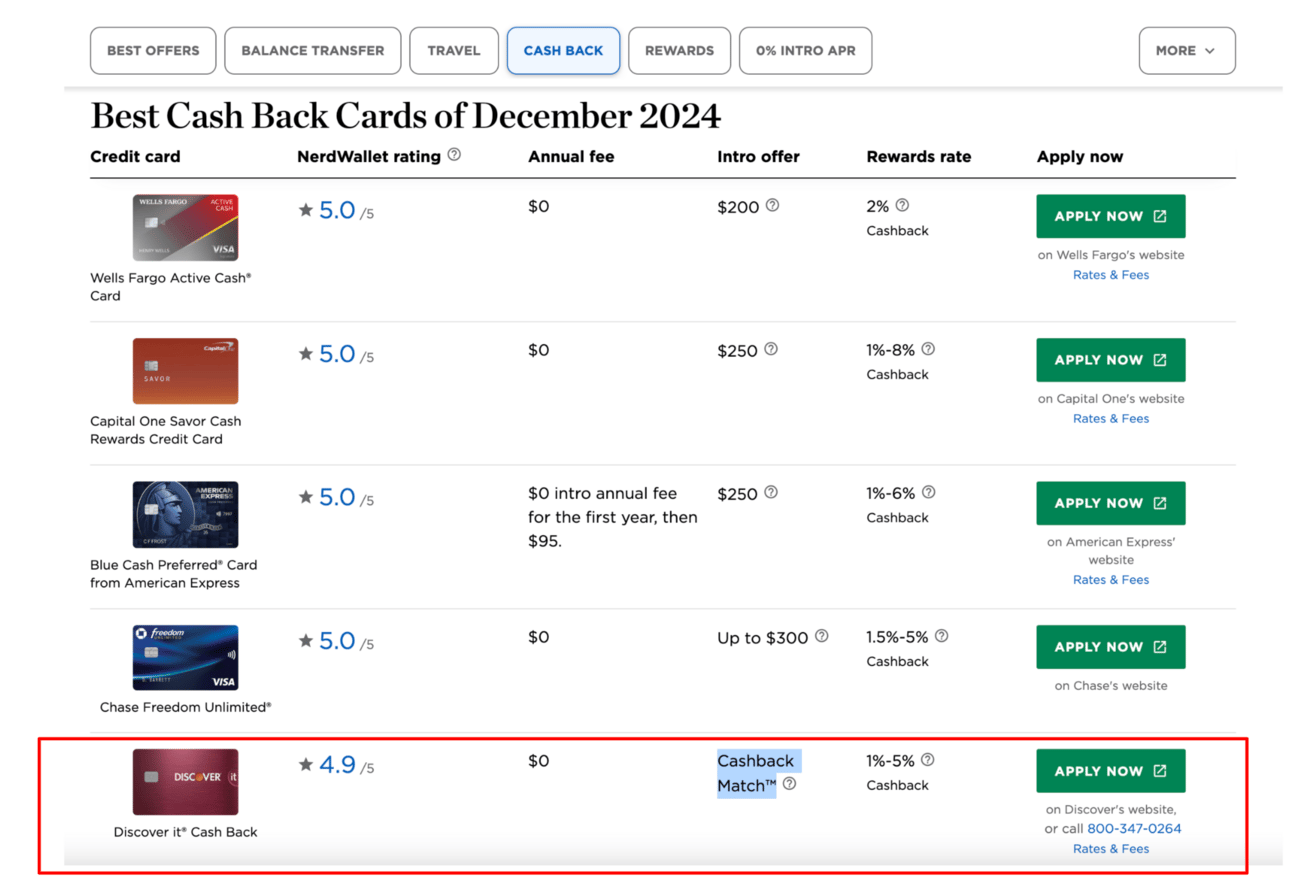Viewport: 1292px width, 884px height.
Task: Click help icon beside 1.5%-5% rewards rate
Action: 941,636
